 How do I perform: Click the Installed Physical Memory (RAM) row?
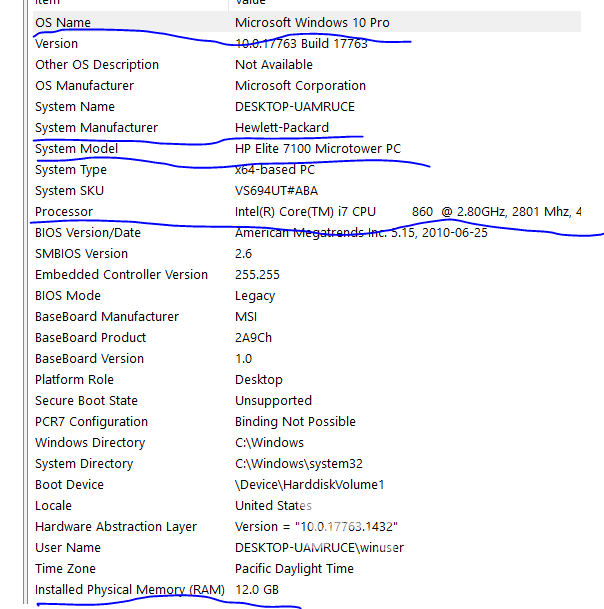pos(130,589)
